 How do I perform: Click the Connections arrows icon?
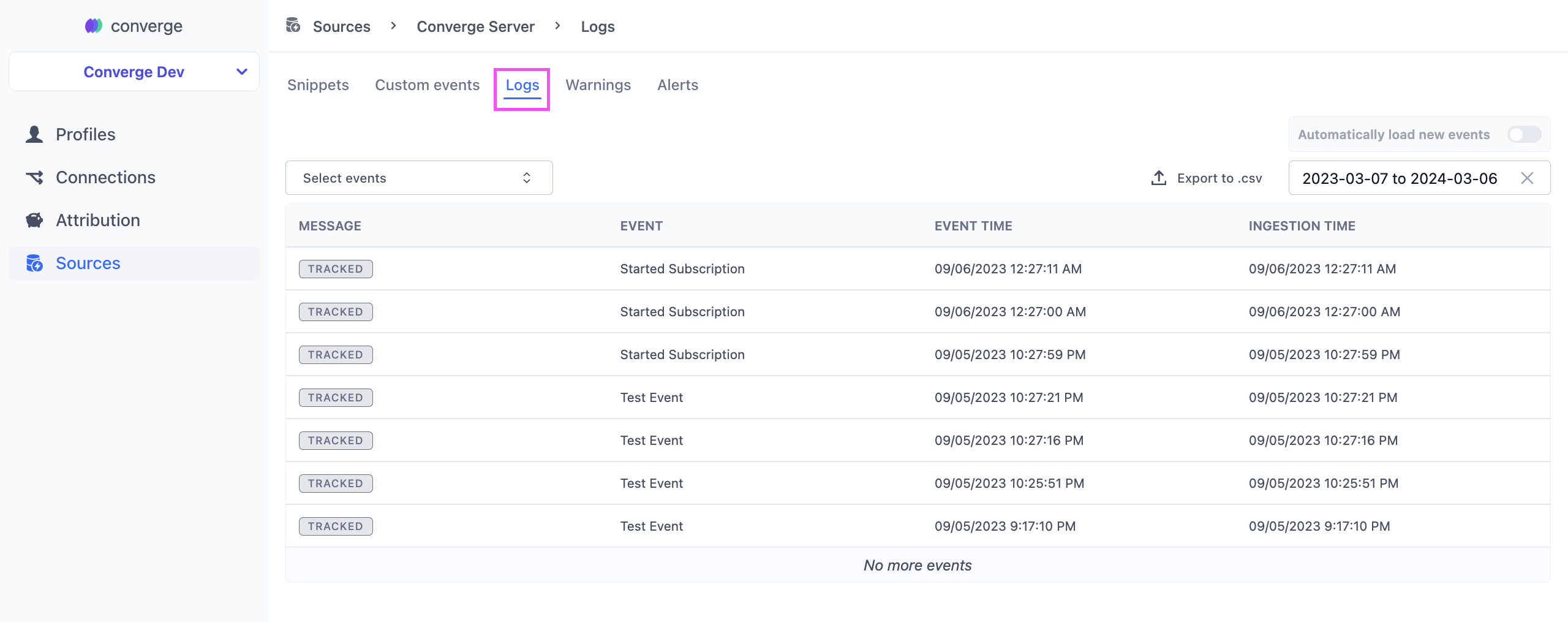(x=34, y=177)
